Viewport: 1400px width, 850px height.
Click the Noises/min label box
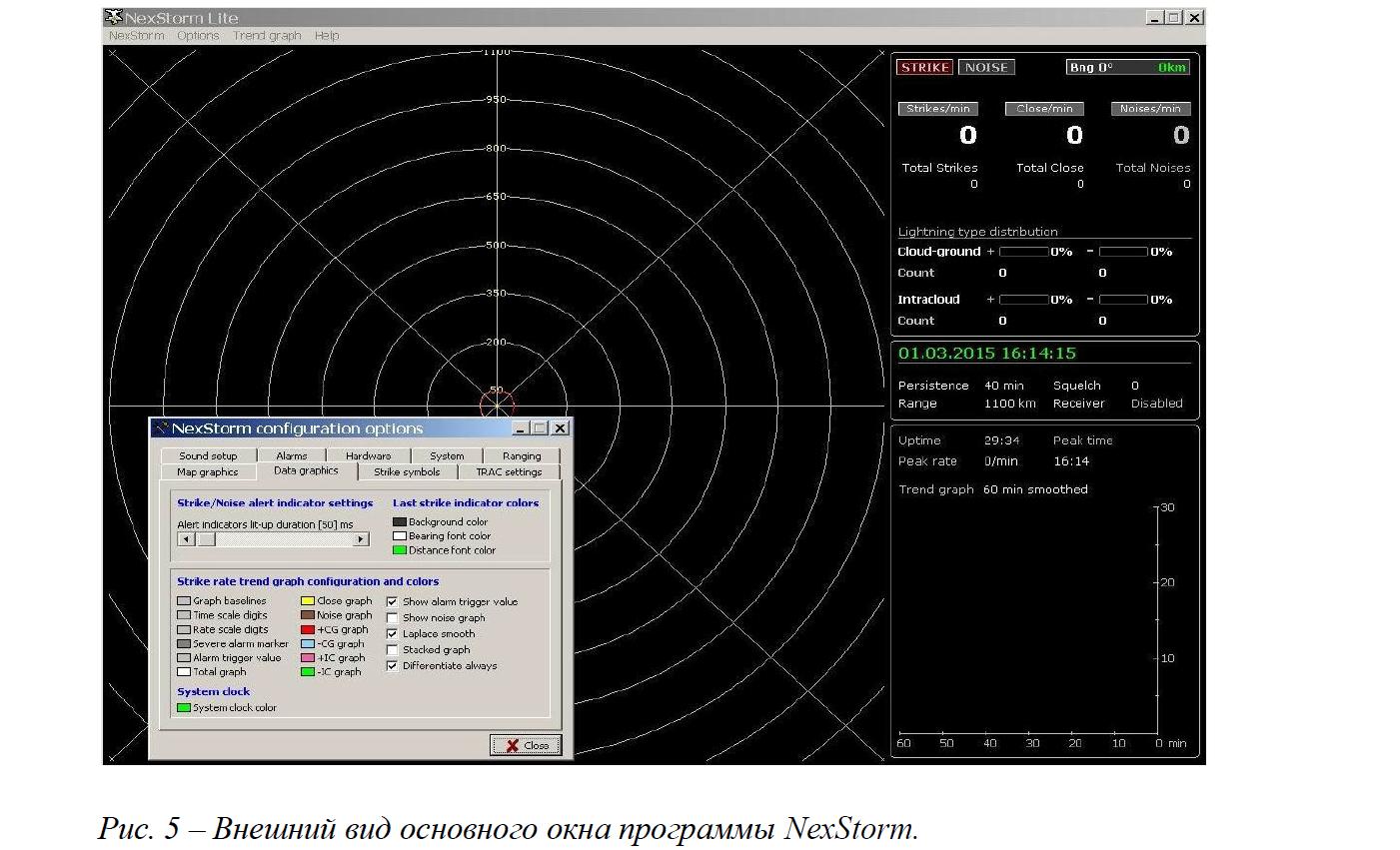tap(1151, 109)
